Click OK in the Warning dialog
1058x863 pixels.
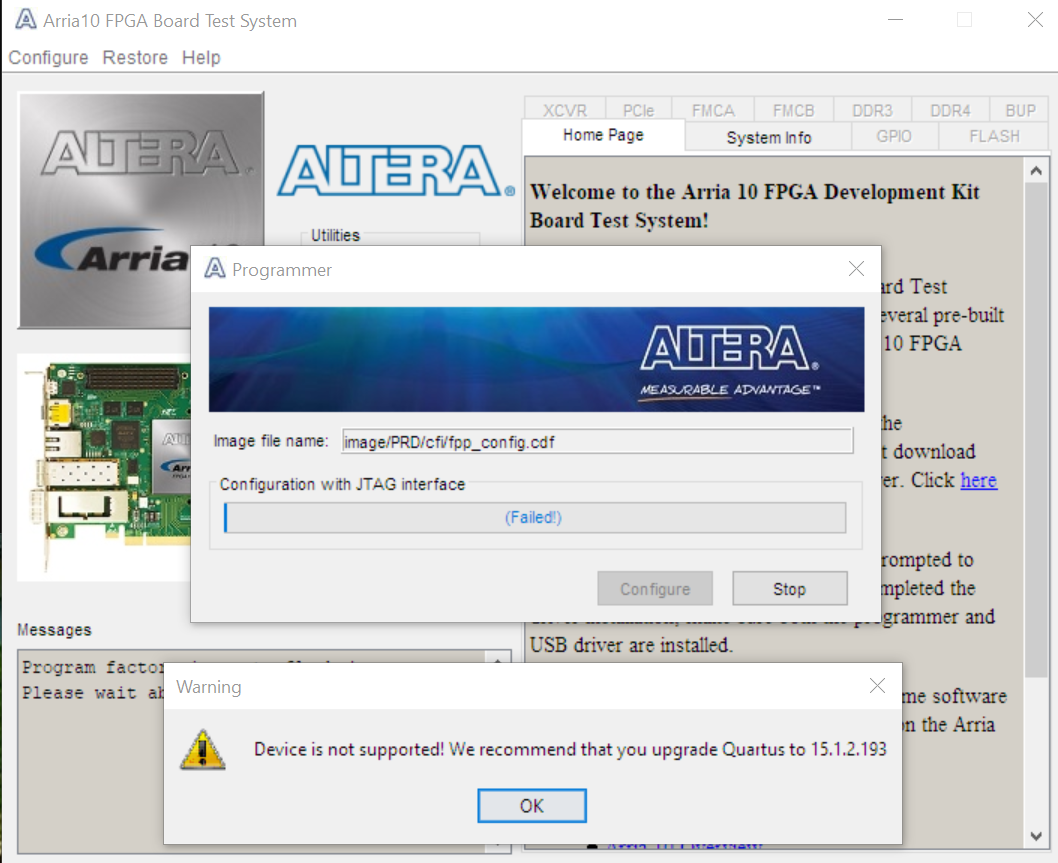[532, 806]
